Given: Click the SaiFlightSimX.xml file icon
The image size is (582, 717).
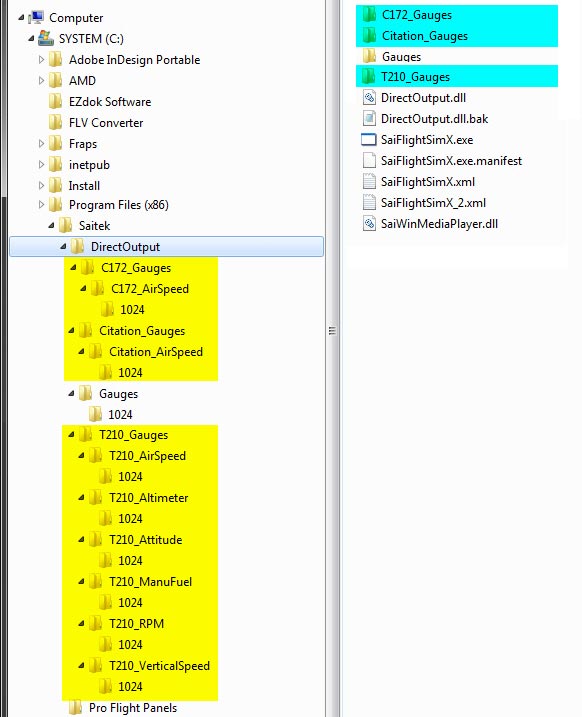Looking at the screenshot, I should tap(369, 182).
